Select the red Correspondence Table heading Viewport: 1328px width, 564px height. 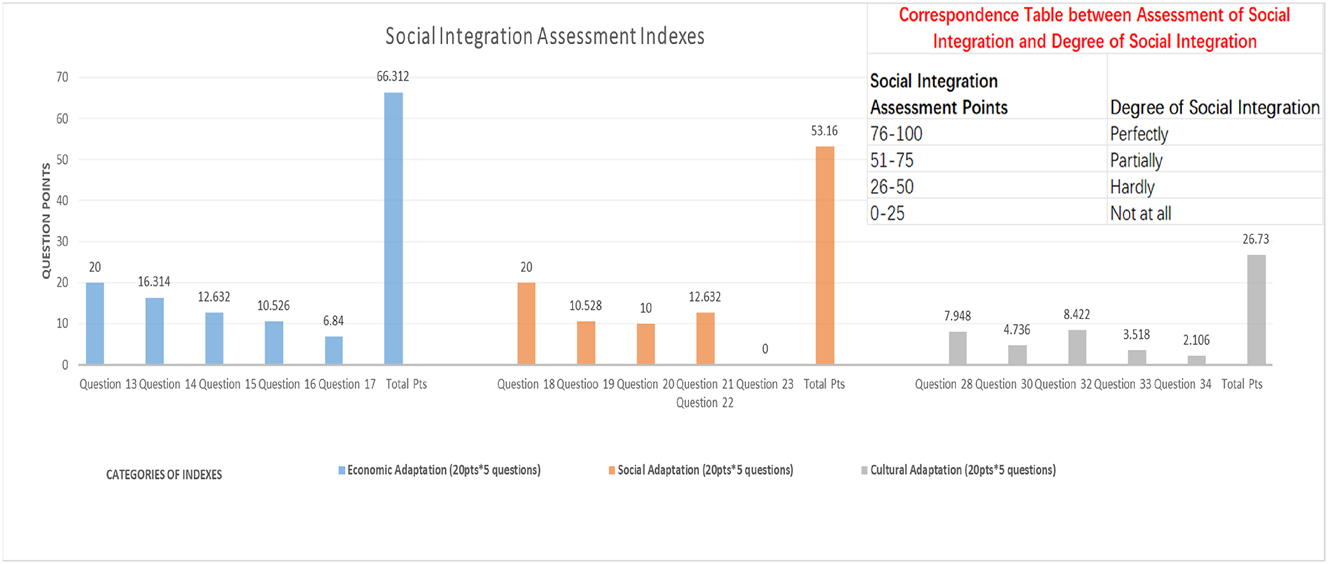pos(1094,28)
